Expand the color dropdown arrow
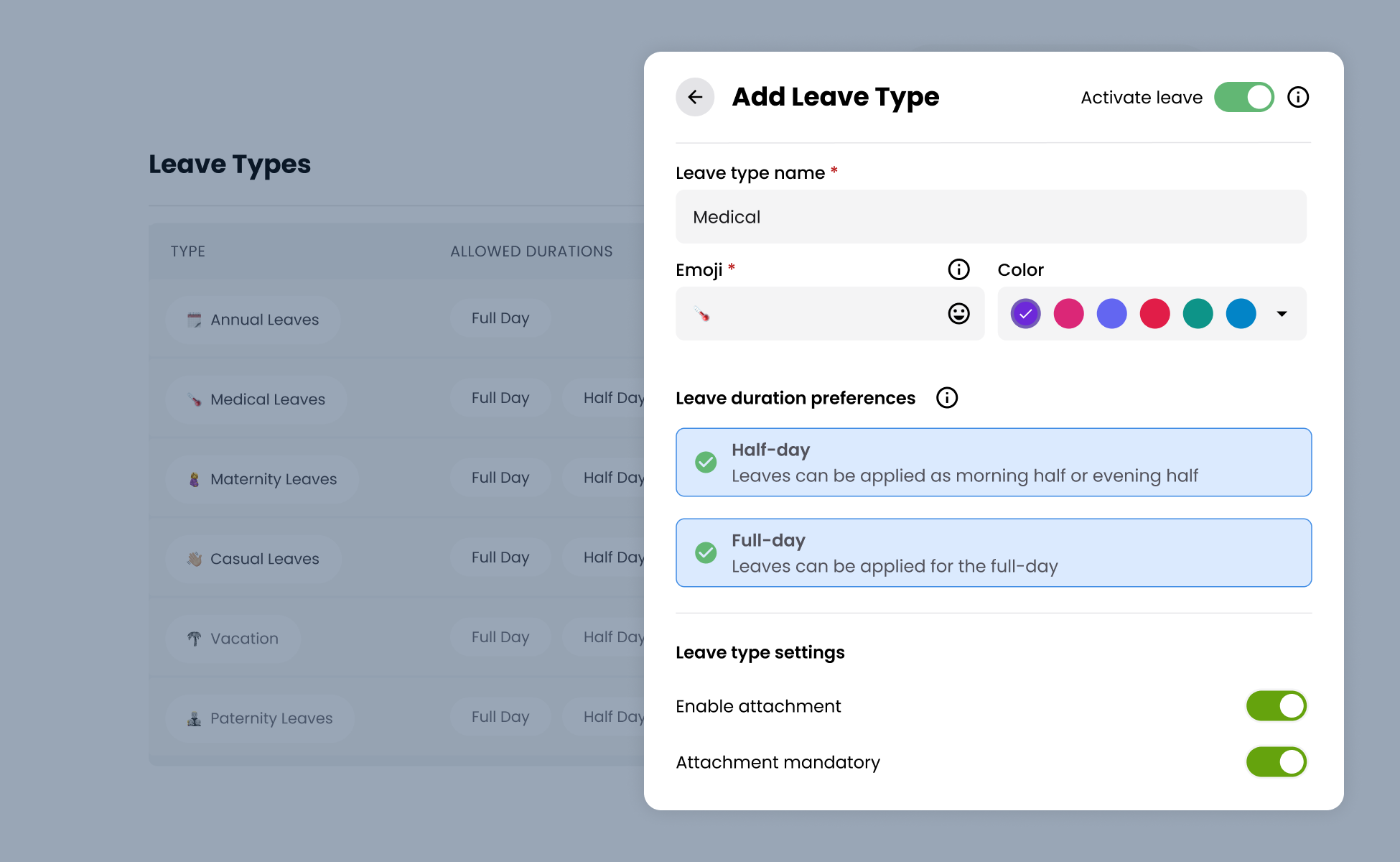The height and width of the screenshot is (862, 1400). click(1282, 313)
